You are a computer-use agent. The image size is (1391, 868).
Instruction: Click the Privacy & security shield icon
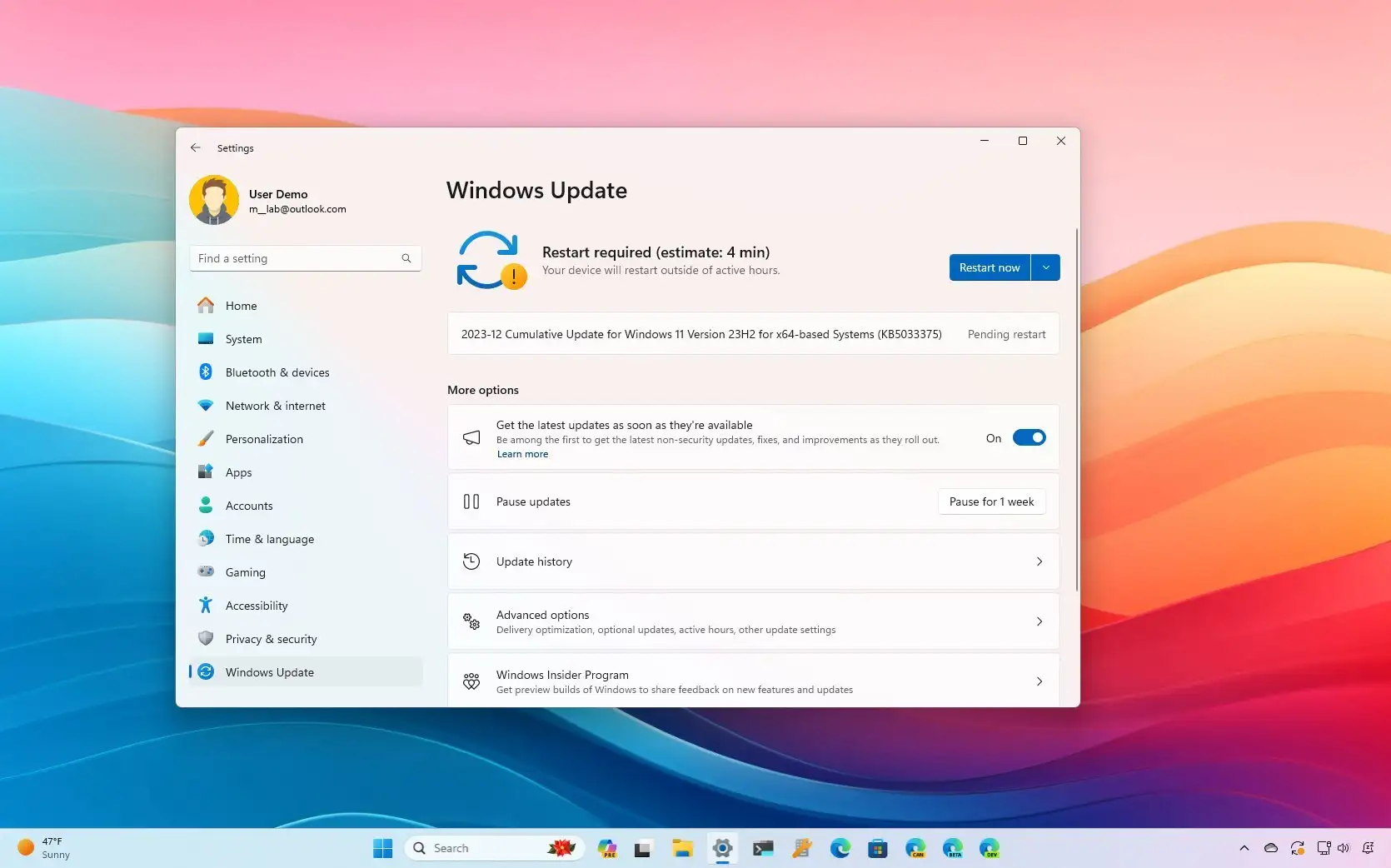(206, 638)
